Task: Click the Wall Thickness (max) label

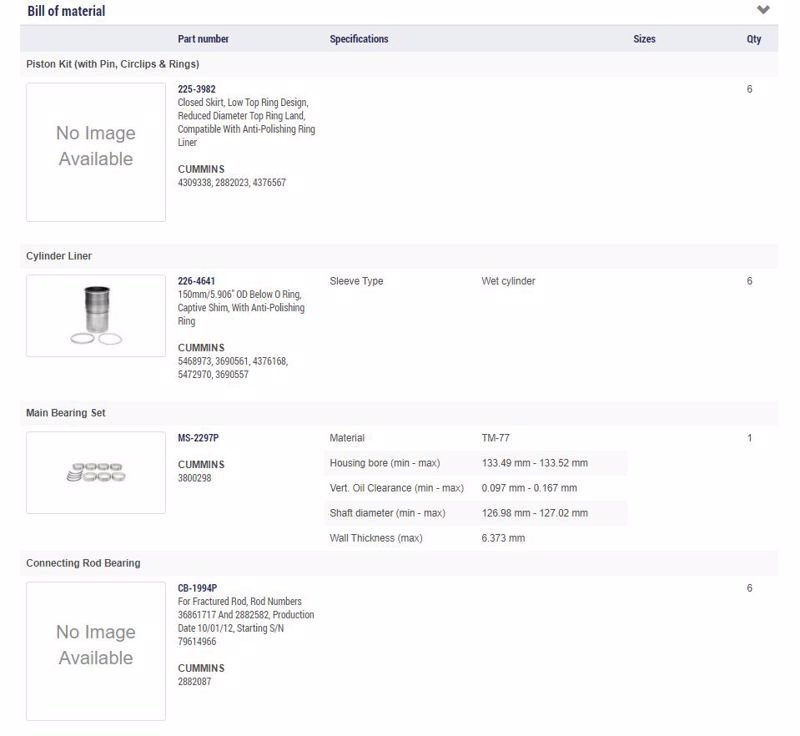Action: tap(376, 538)
